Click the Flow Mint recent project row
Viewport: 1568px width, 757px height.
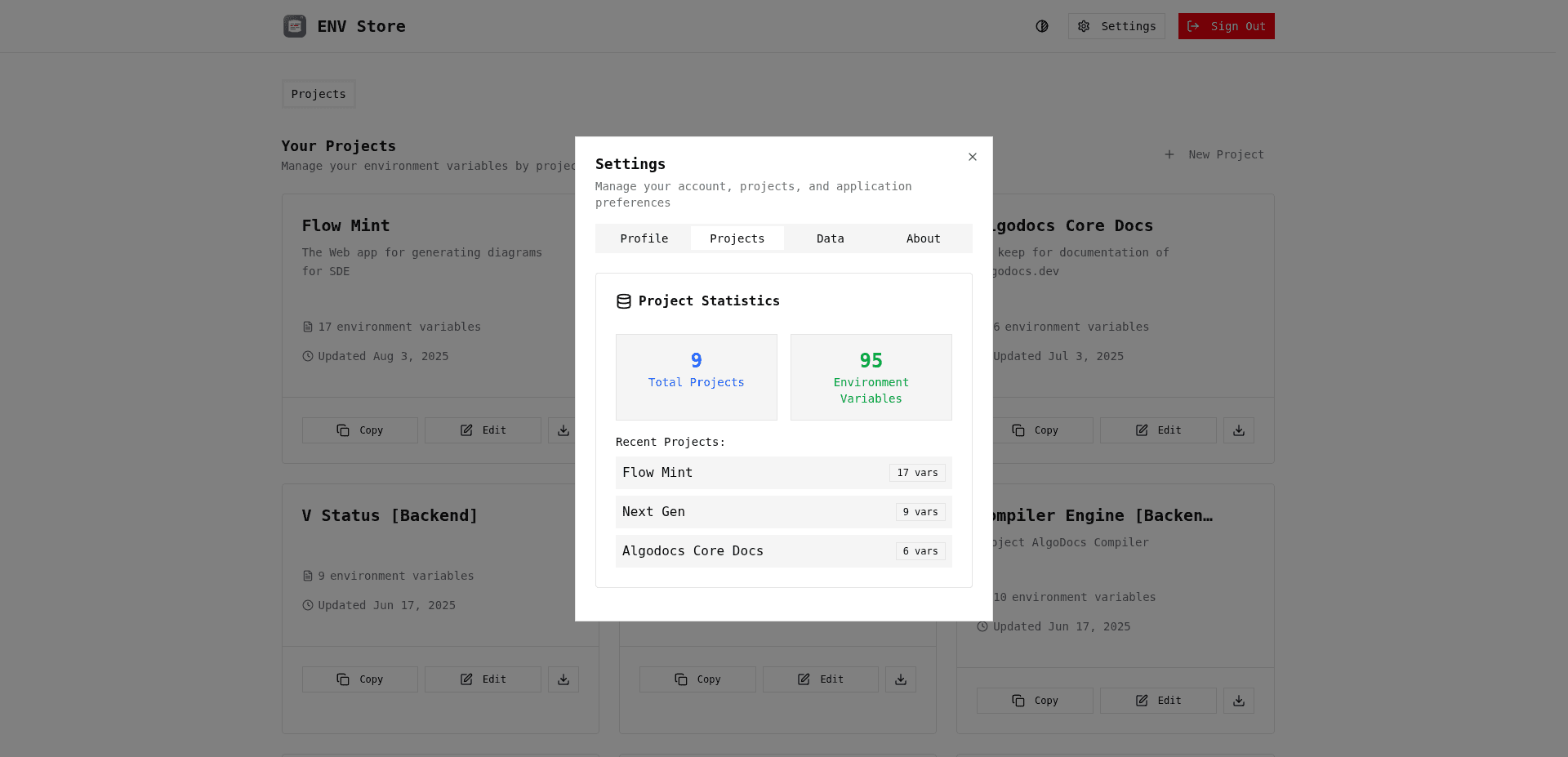click(x=784, y=473)
